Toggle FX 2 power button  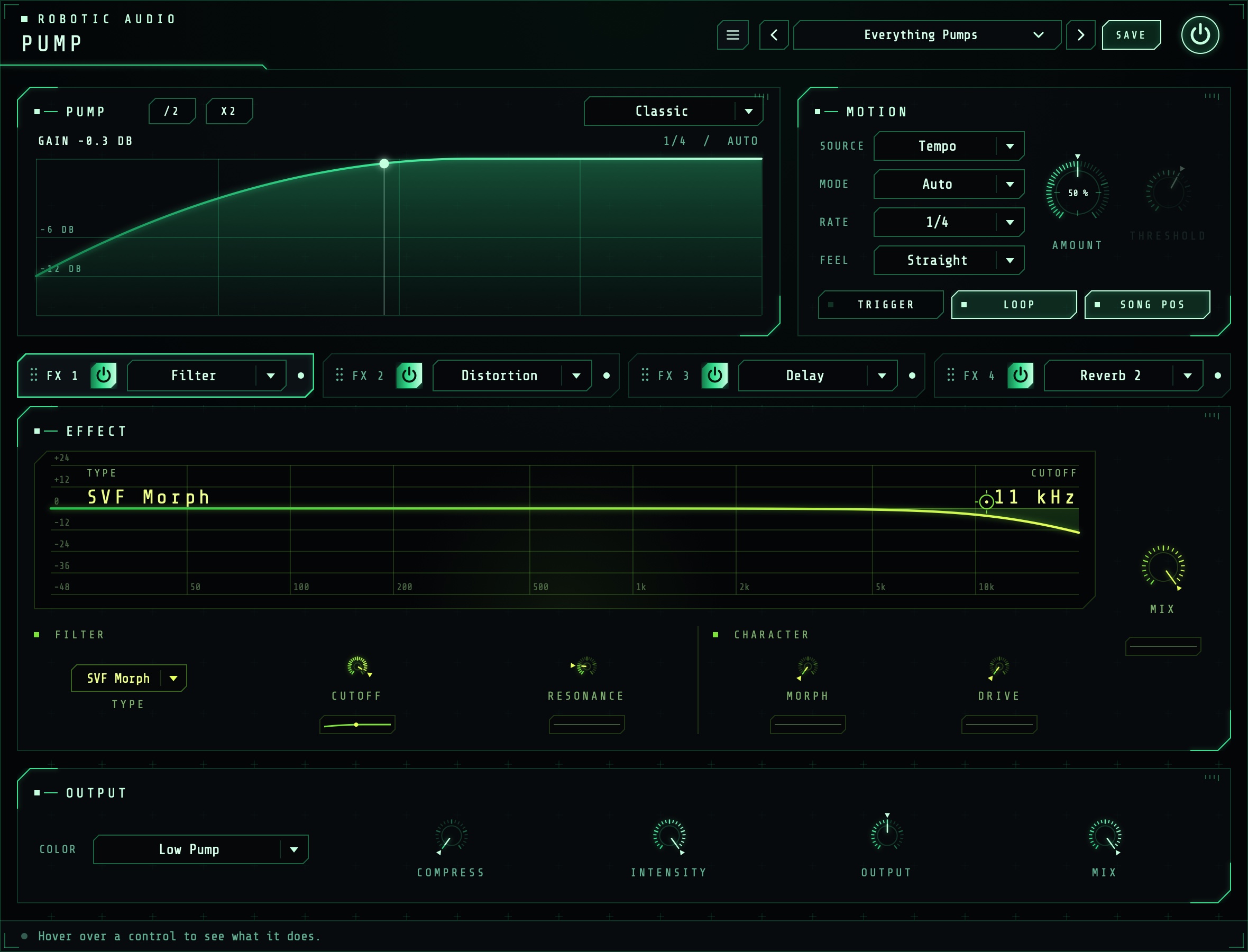point(409,375)
